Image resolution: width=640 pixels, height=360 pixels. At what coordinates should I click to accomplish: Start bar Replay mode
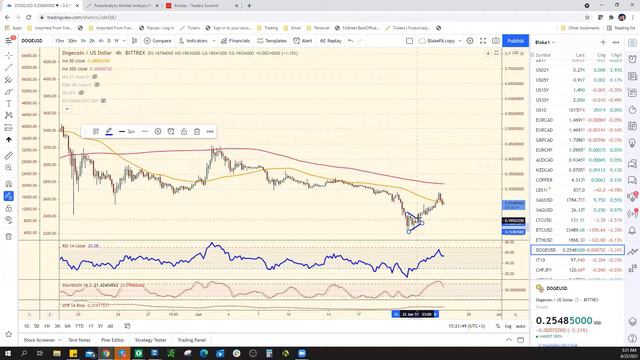pos(331,41)
